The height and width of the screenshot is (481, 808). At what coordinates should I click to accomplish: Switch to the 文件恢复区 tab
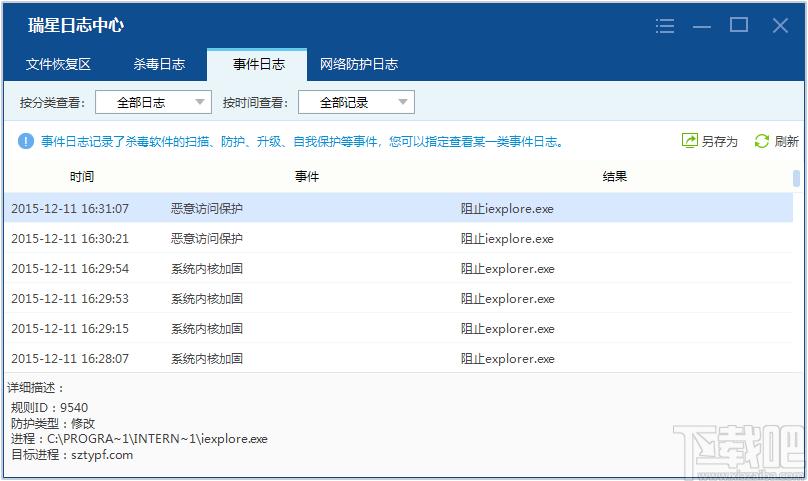pyautogui.click(x=58, y=64)
